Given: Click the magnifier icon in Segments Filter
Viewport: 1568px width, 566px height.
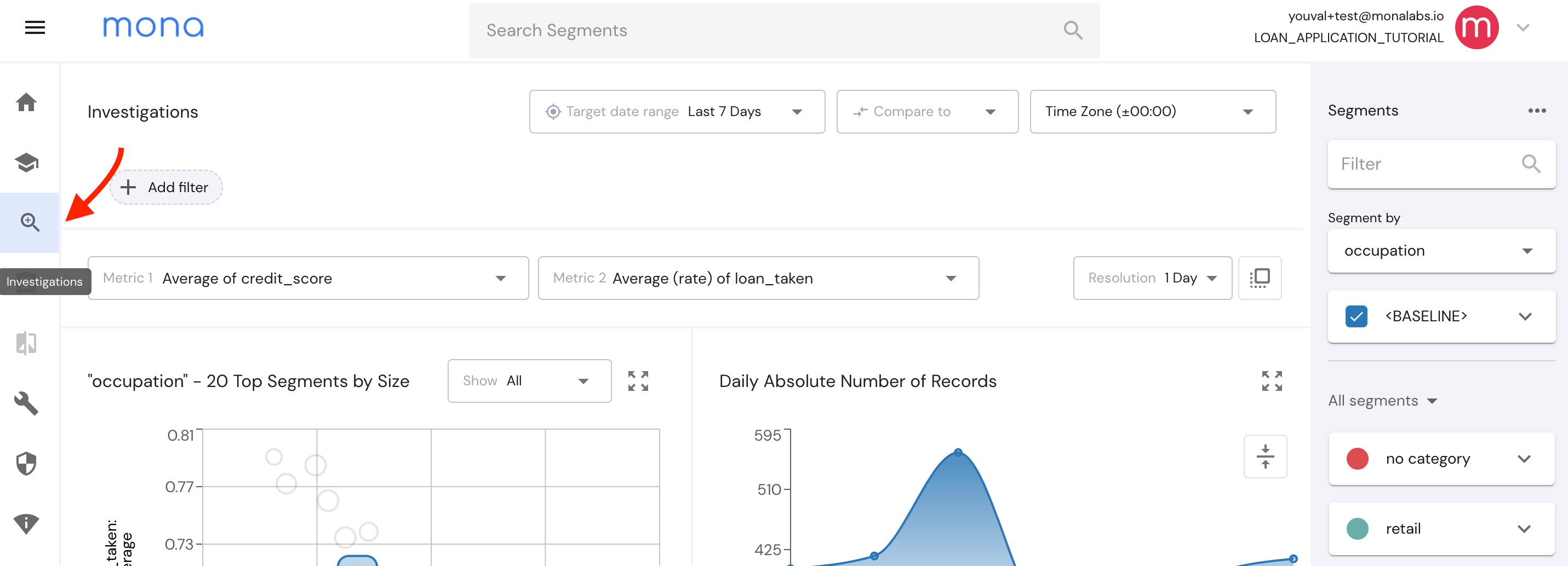Looking at the screenshot, I should coord(1530,164).
